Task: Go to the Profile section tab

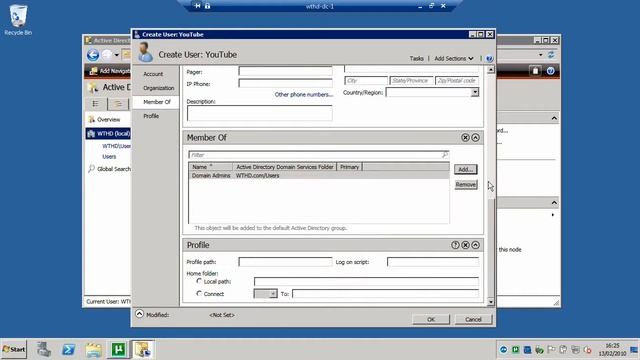Action: [x=151, y=116]
